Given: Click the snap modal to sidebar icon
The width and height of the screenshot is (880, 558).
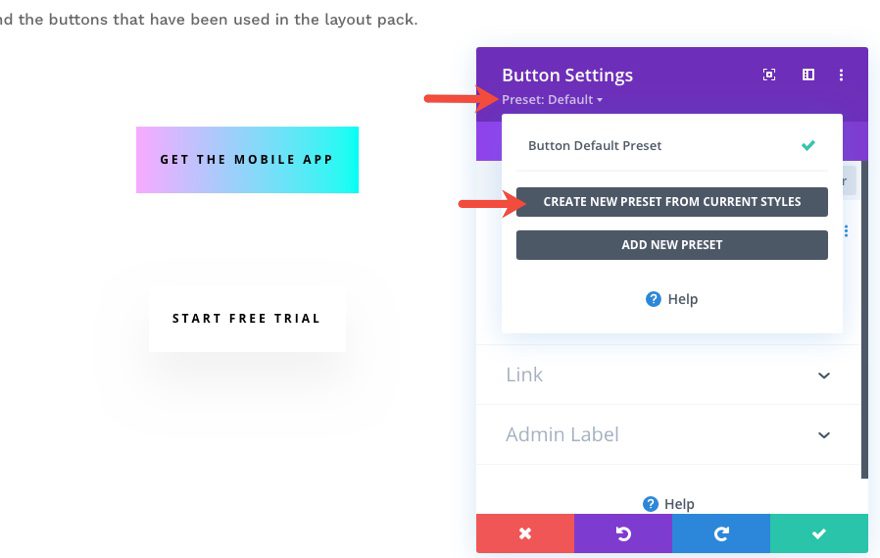Looking at the screenshot, I should click(x=808, y=75).
